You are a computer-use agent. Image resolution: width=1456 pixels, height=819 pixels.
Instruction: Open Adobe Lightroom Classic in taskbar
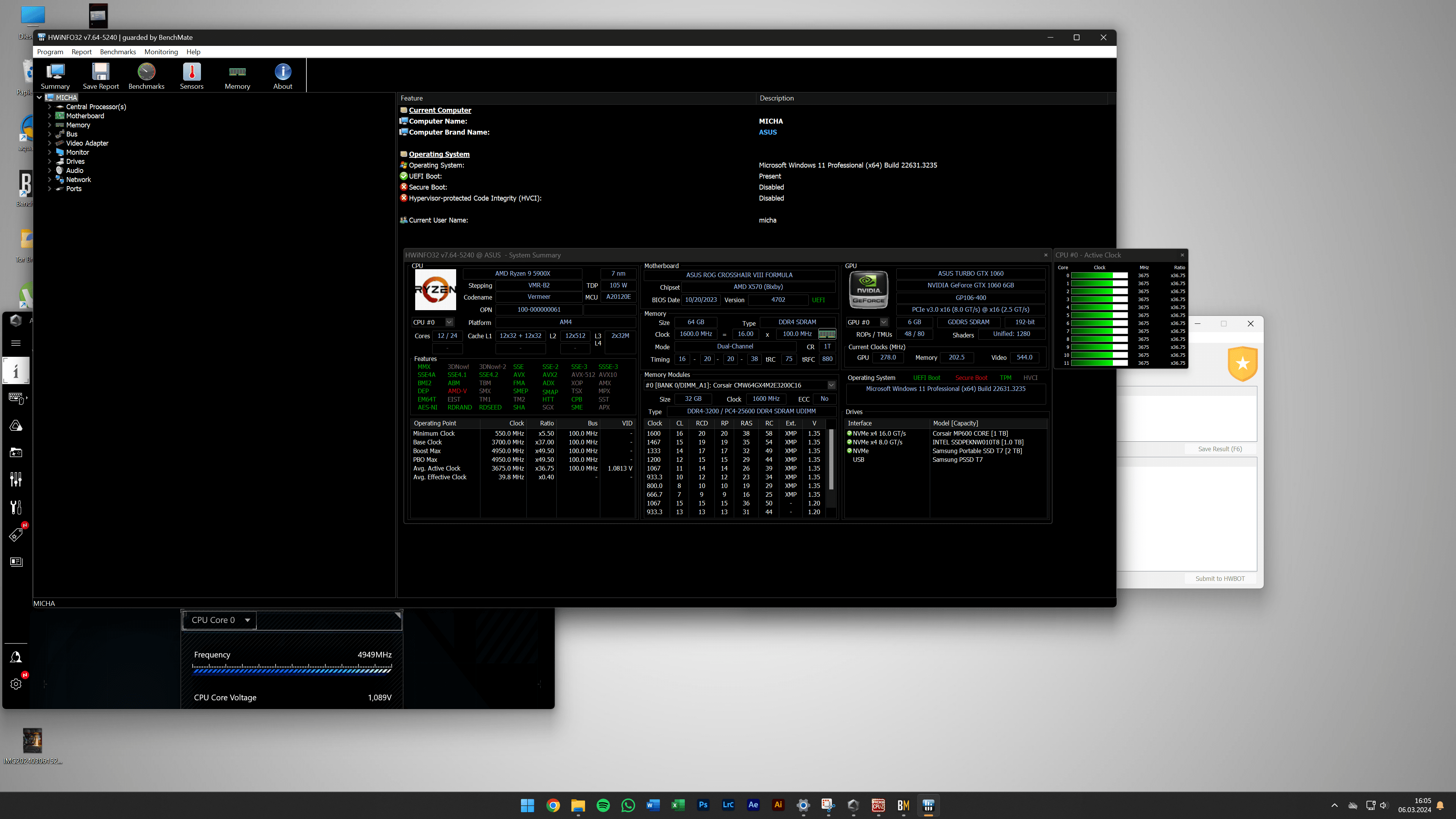click(x=728, y=805)
